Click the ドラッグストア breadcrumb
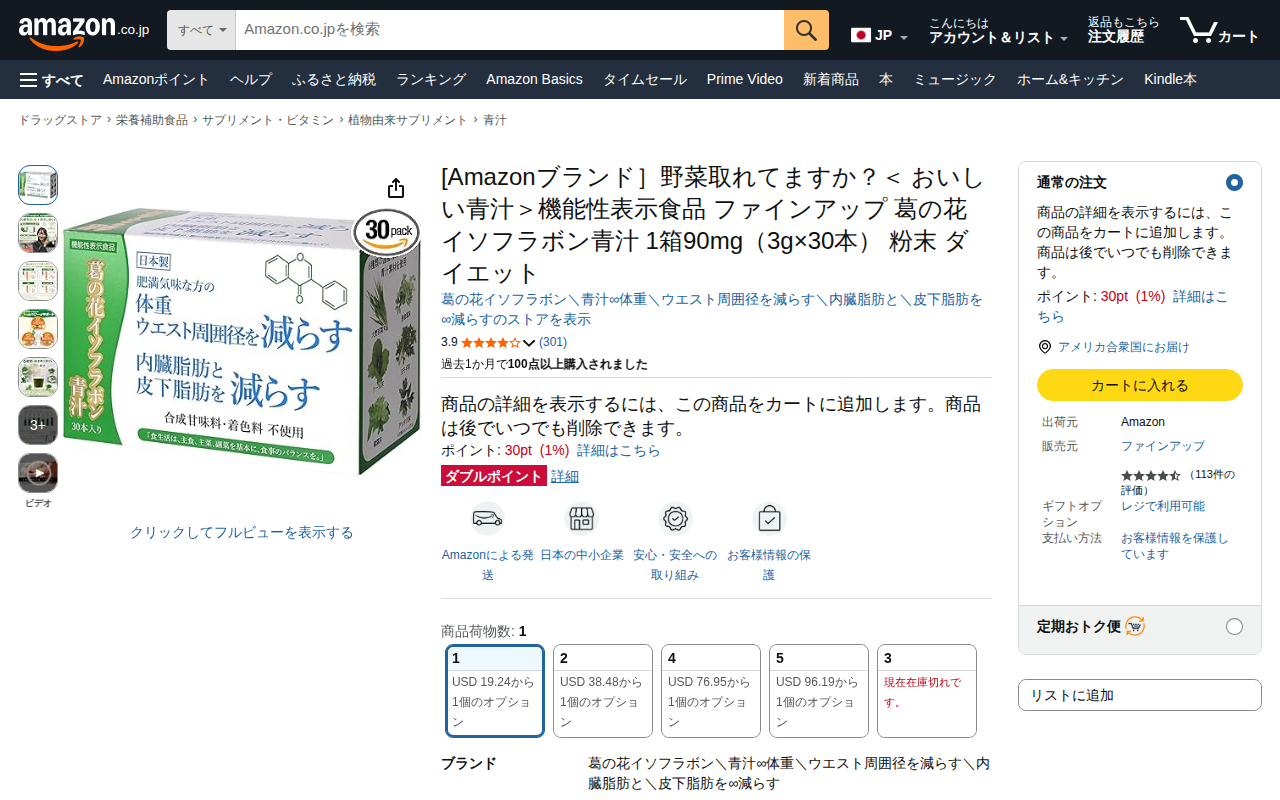Viewport: 1280px width, 800px height. [x=60, y=120]
